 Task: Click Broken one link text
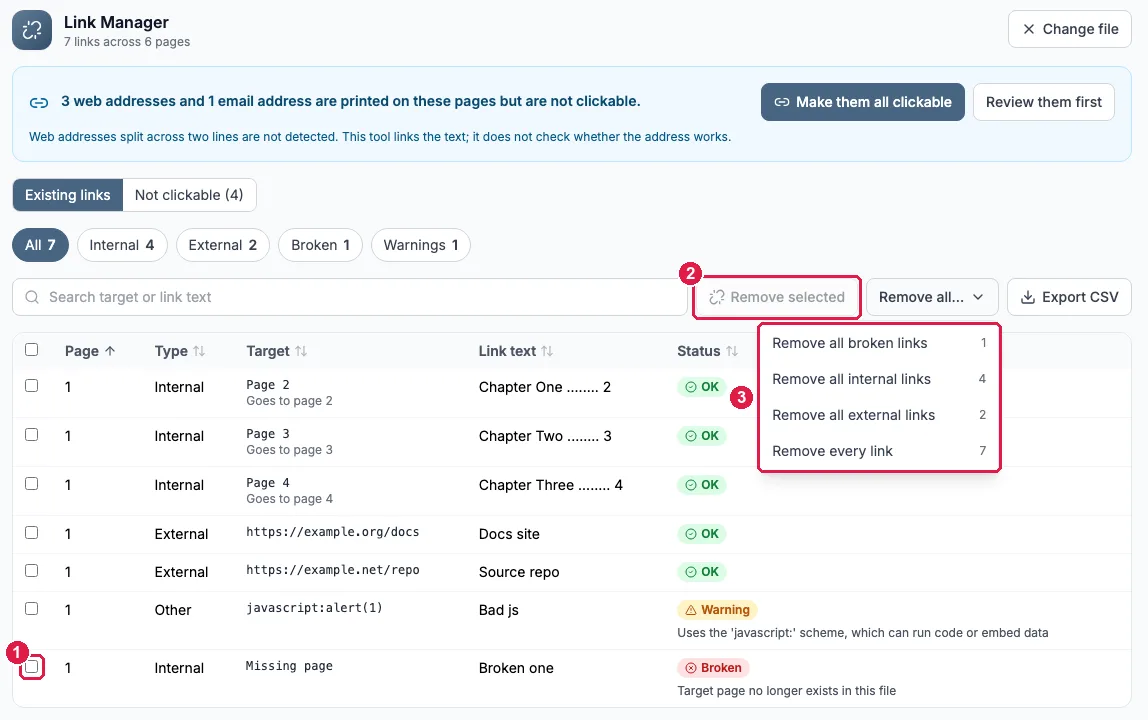[516, 669]
